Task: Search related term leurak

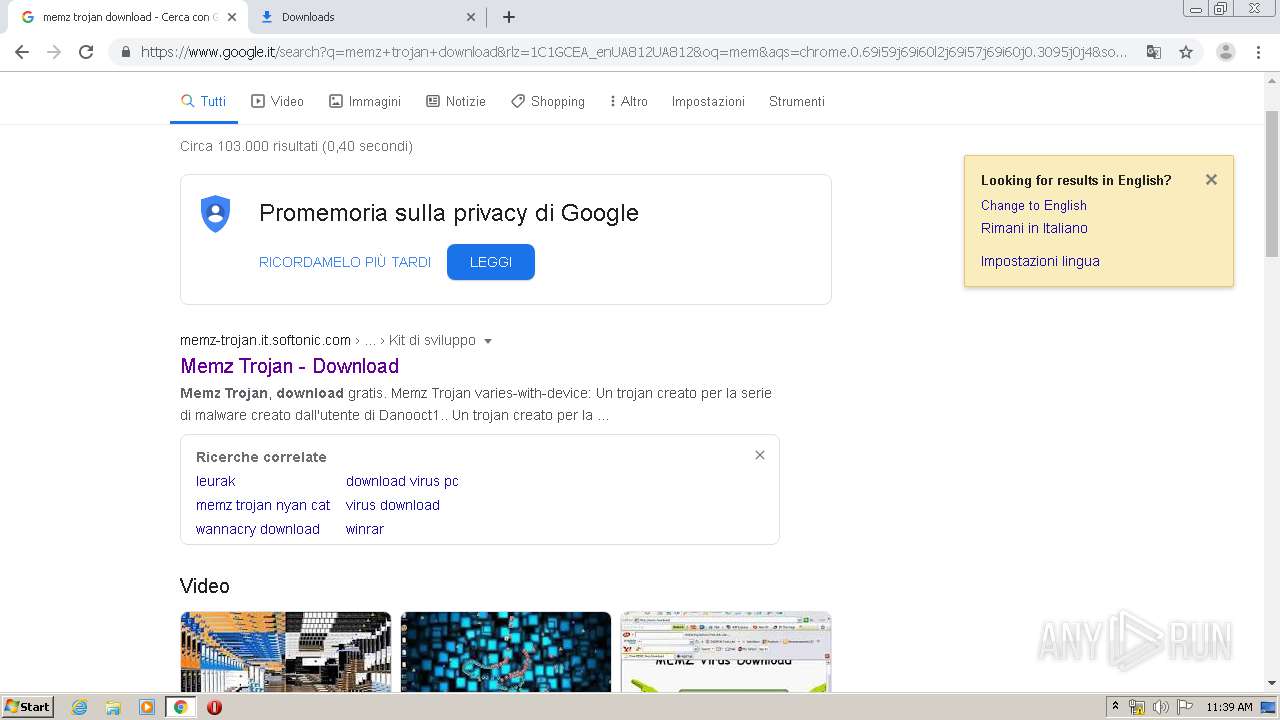Action: click(x=216, y=481)
